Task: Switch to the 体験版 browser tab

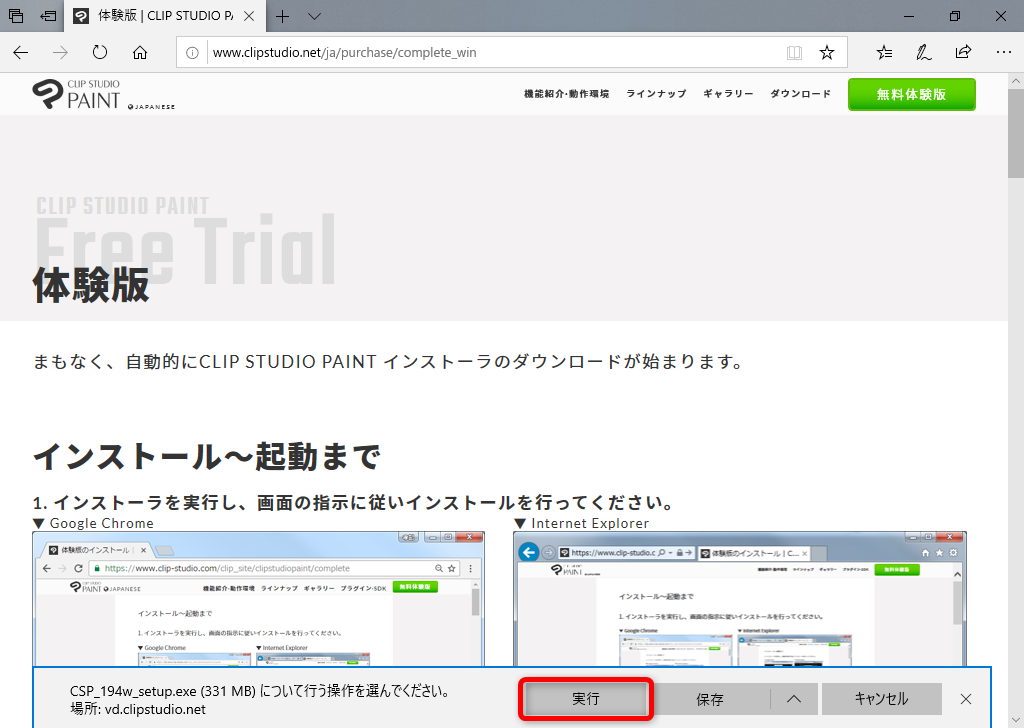Action: click(x=150, y=16)
